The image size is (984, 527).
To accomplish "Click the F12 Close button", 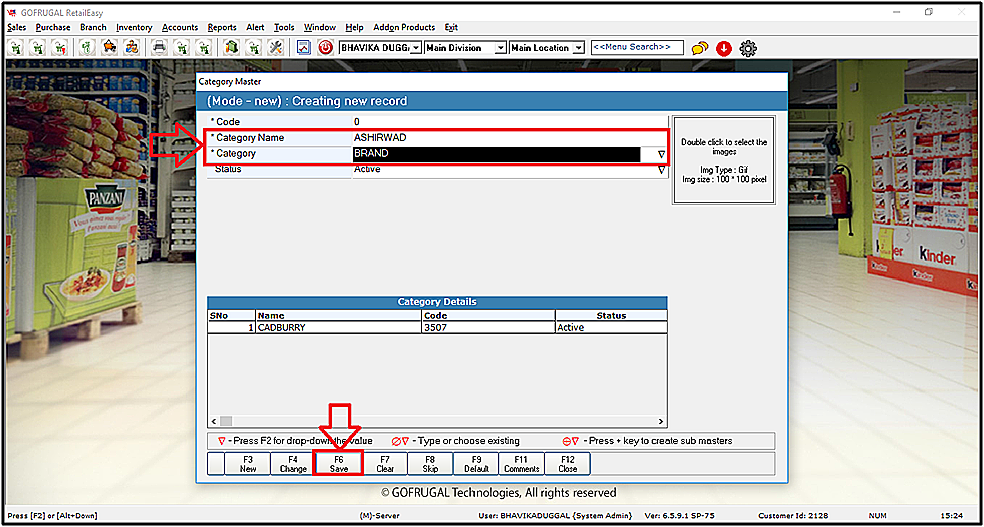I will pyautogui.click(x=567, y=464).
